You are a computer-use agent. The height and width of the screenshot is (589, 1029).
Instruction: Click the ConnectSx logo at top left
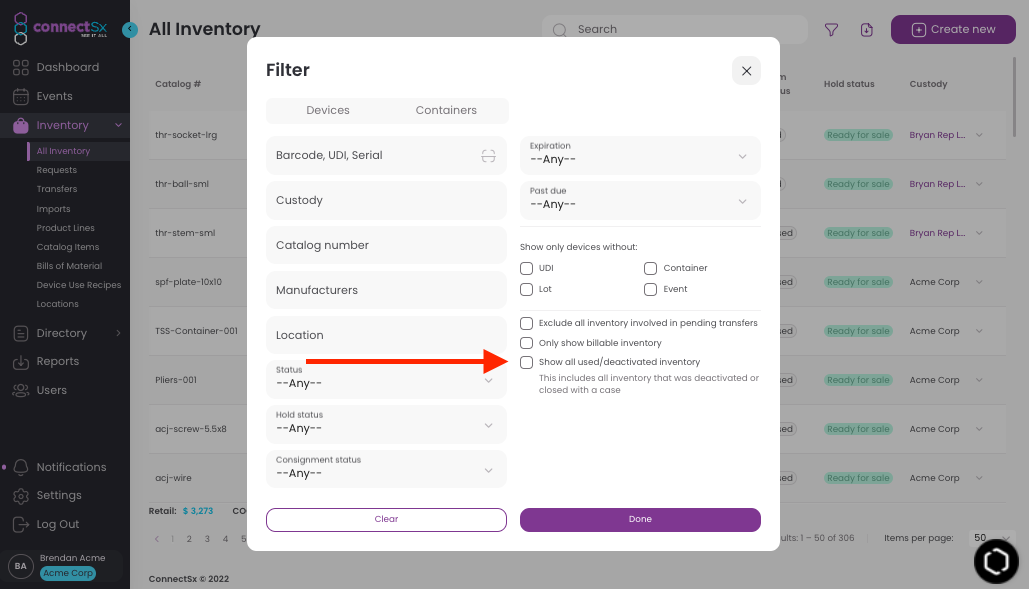click(60, 27)
